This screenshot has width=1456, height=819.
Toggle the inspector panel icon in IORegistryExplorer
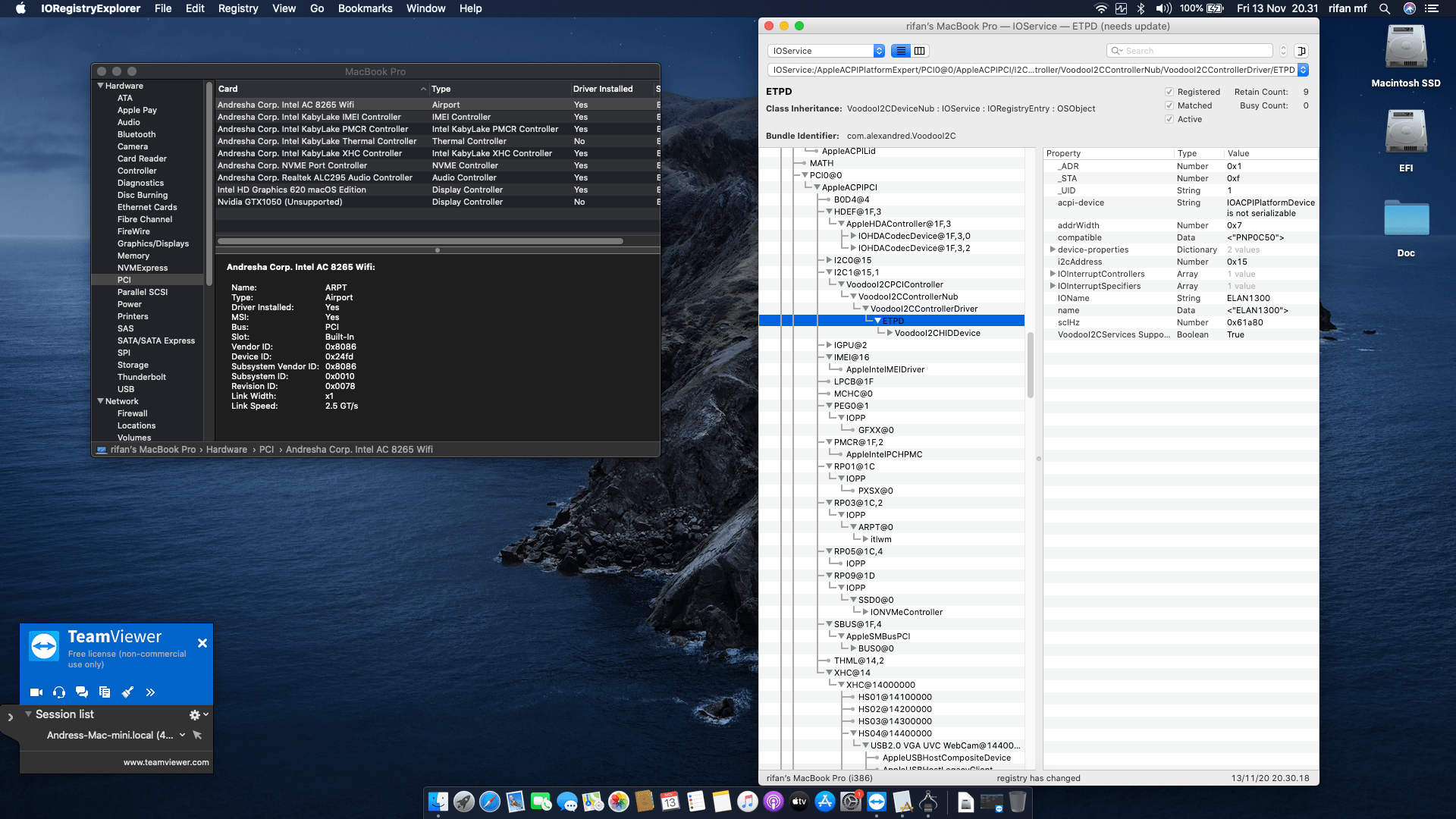coord(1302,51)
